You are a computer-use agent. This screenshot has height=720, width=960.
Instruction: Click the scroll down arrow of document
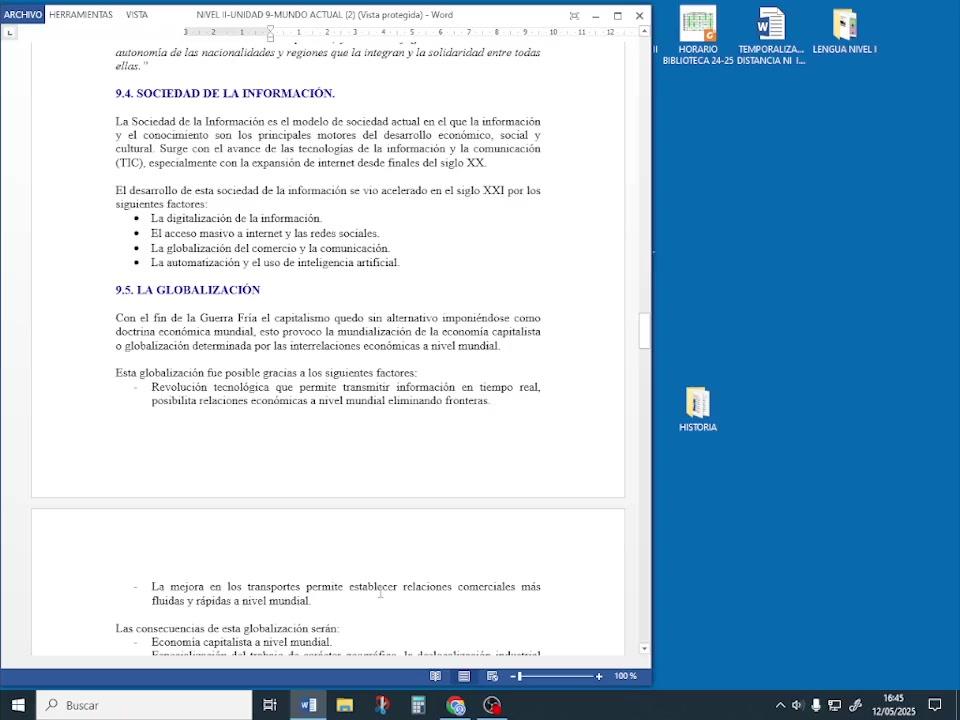tap(644, 648)
